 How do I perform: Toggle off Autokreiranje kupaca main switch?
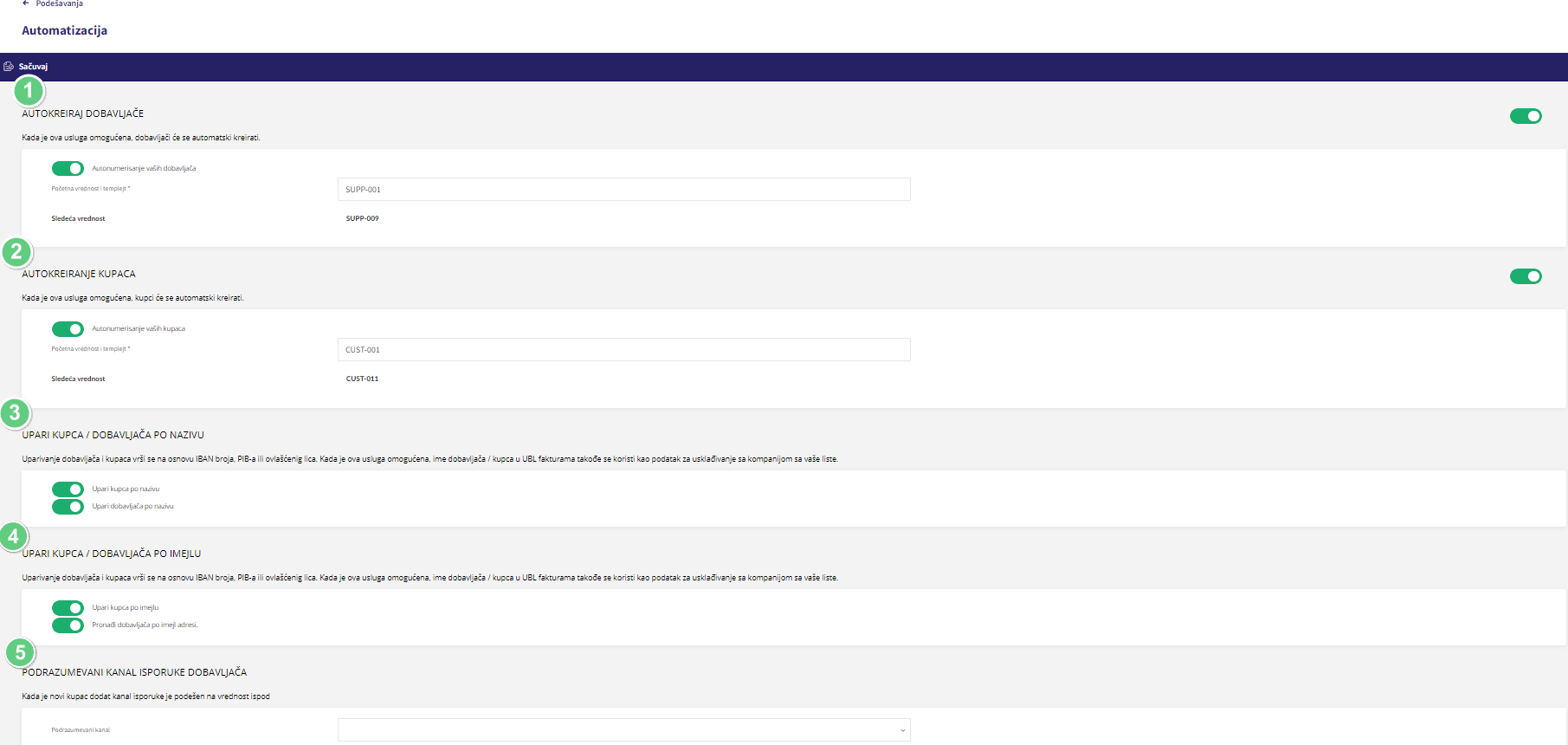(x=1526, y=276)
